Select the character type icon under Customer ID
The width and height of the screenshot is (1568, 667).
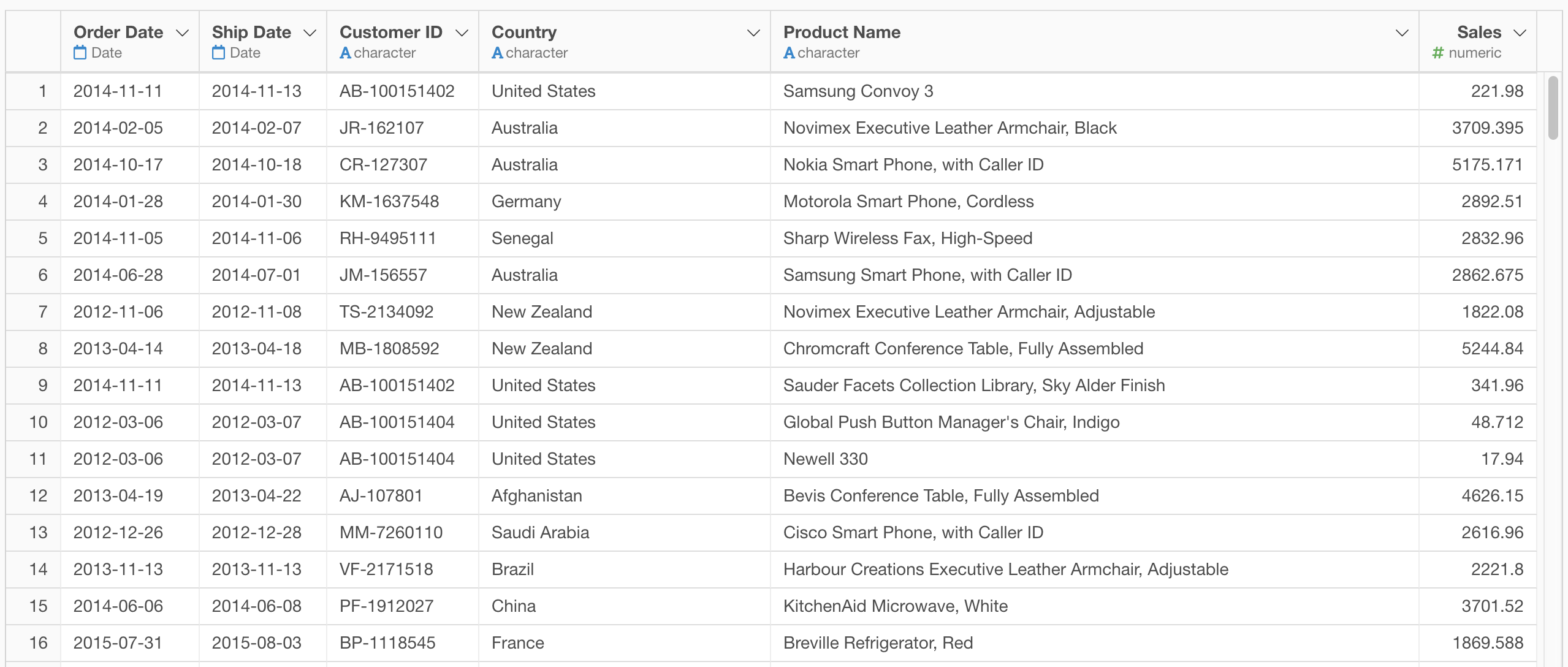(347, 52)
